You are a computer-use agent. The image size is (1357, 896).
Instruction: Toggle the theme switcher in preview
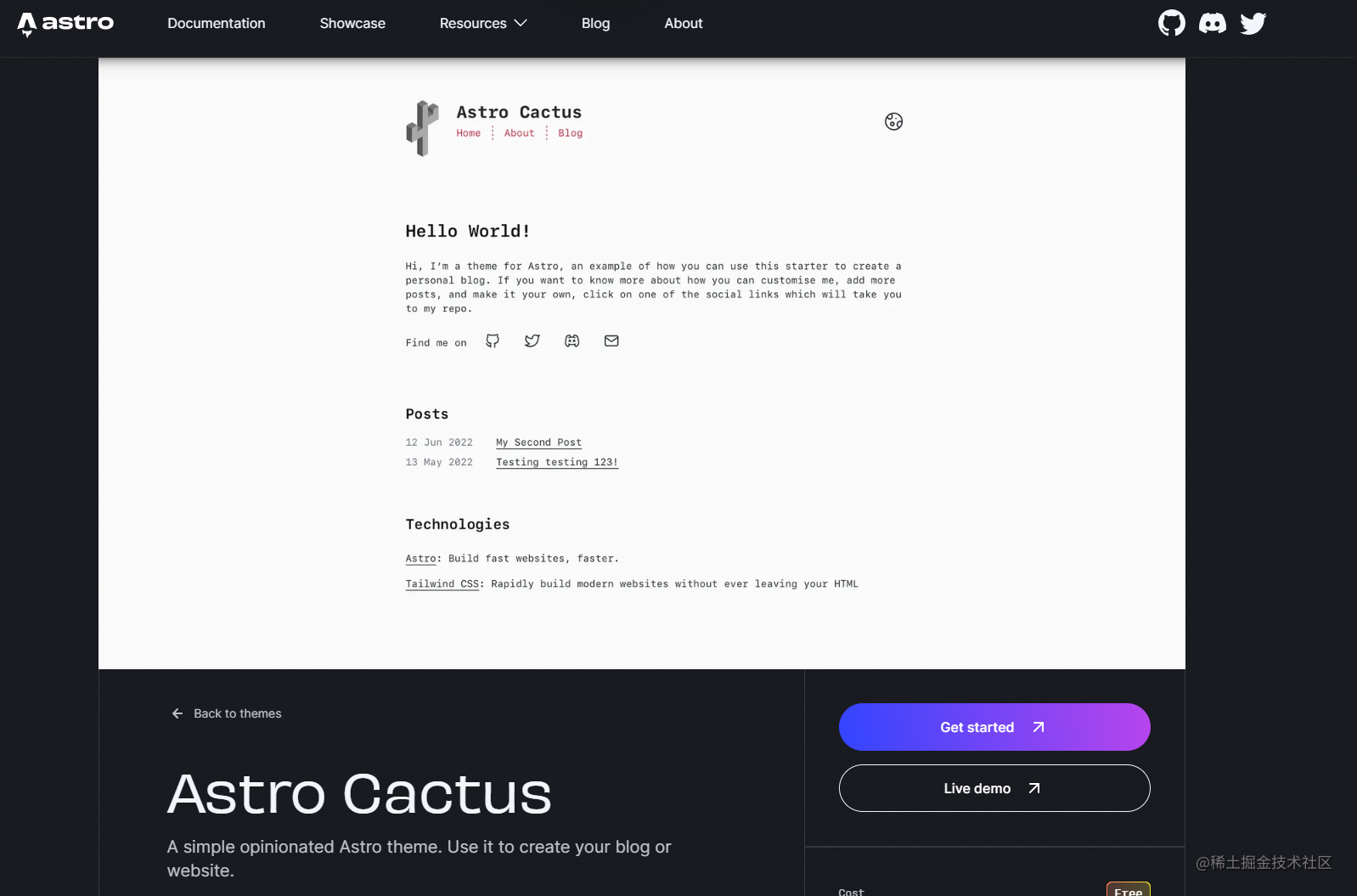[893, 121]
